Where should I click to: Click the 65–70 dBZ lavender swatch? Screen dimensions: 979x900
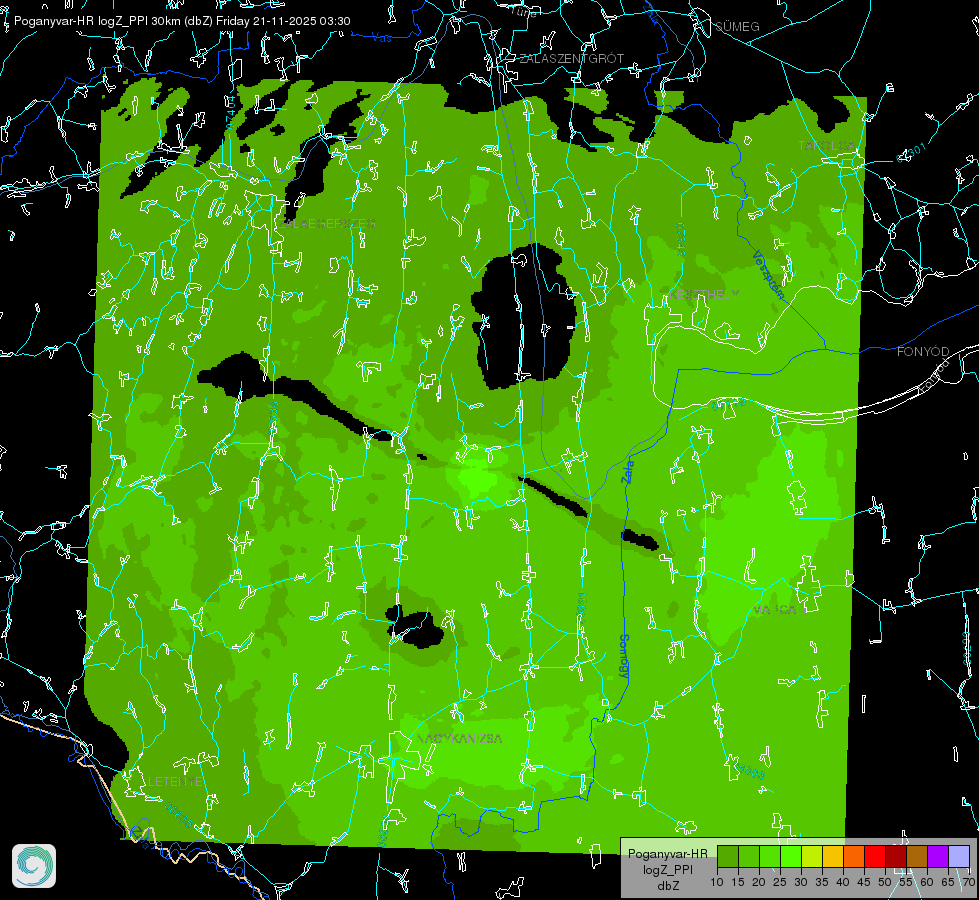click(959, 856)
